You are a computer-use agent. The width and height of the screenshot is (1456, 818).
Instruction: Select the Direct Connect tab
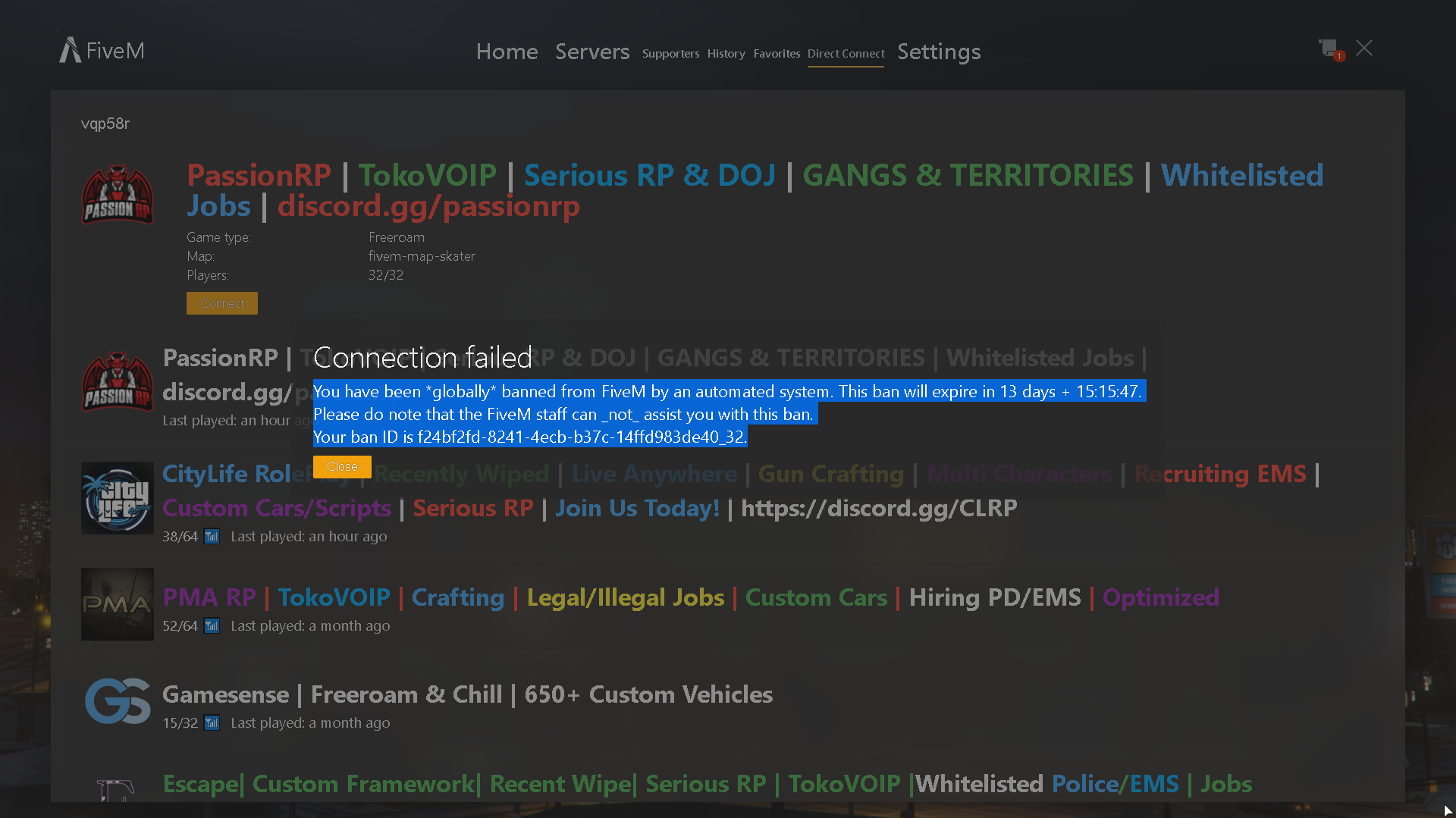click(x=846, y=54)
